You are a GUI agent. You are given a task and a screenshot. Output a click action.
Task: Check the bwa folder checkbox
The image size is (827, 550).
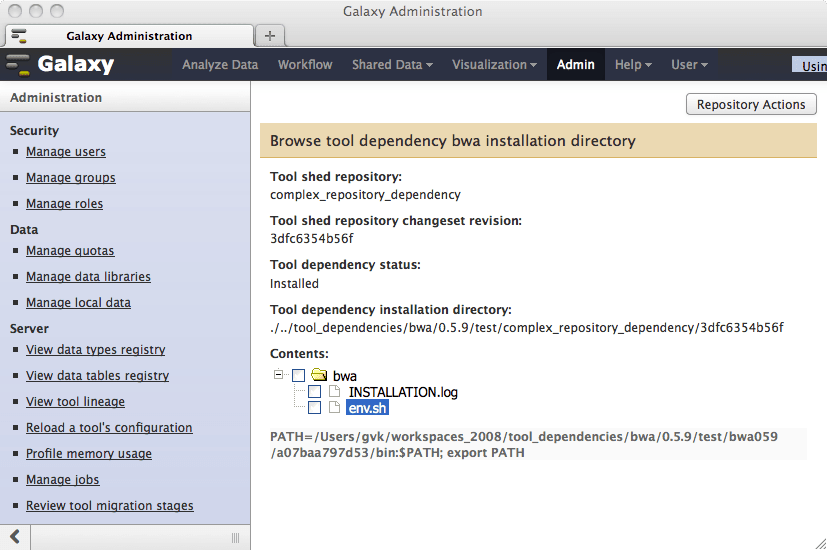(299, 376)
